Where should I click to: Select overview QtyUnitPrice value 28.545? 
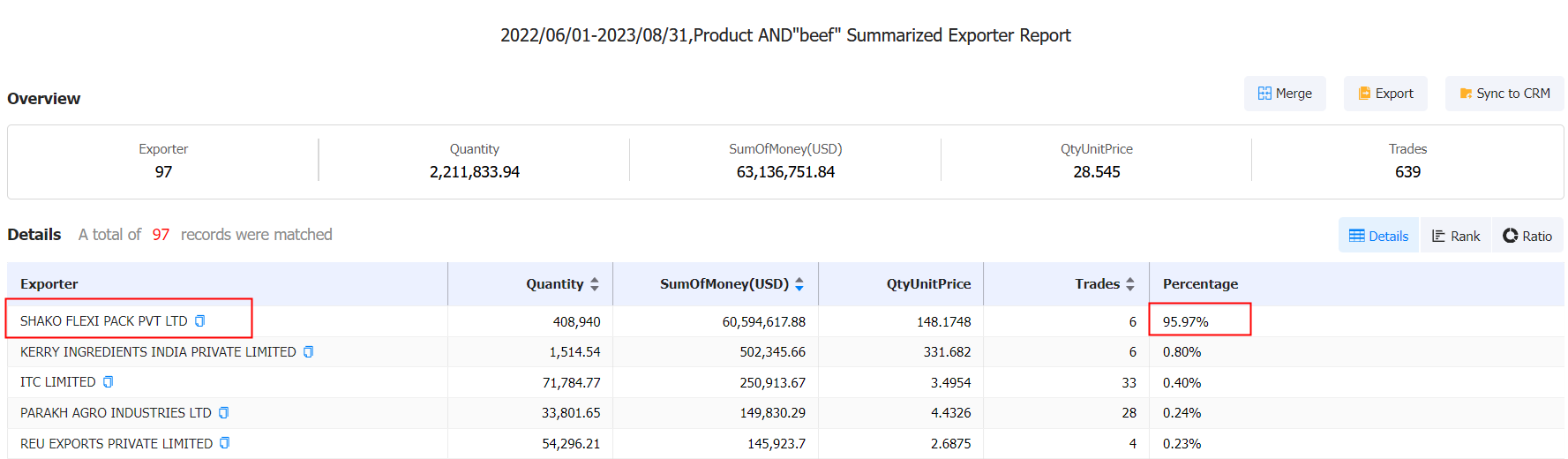click(x=1096, y=172)
